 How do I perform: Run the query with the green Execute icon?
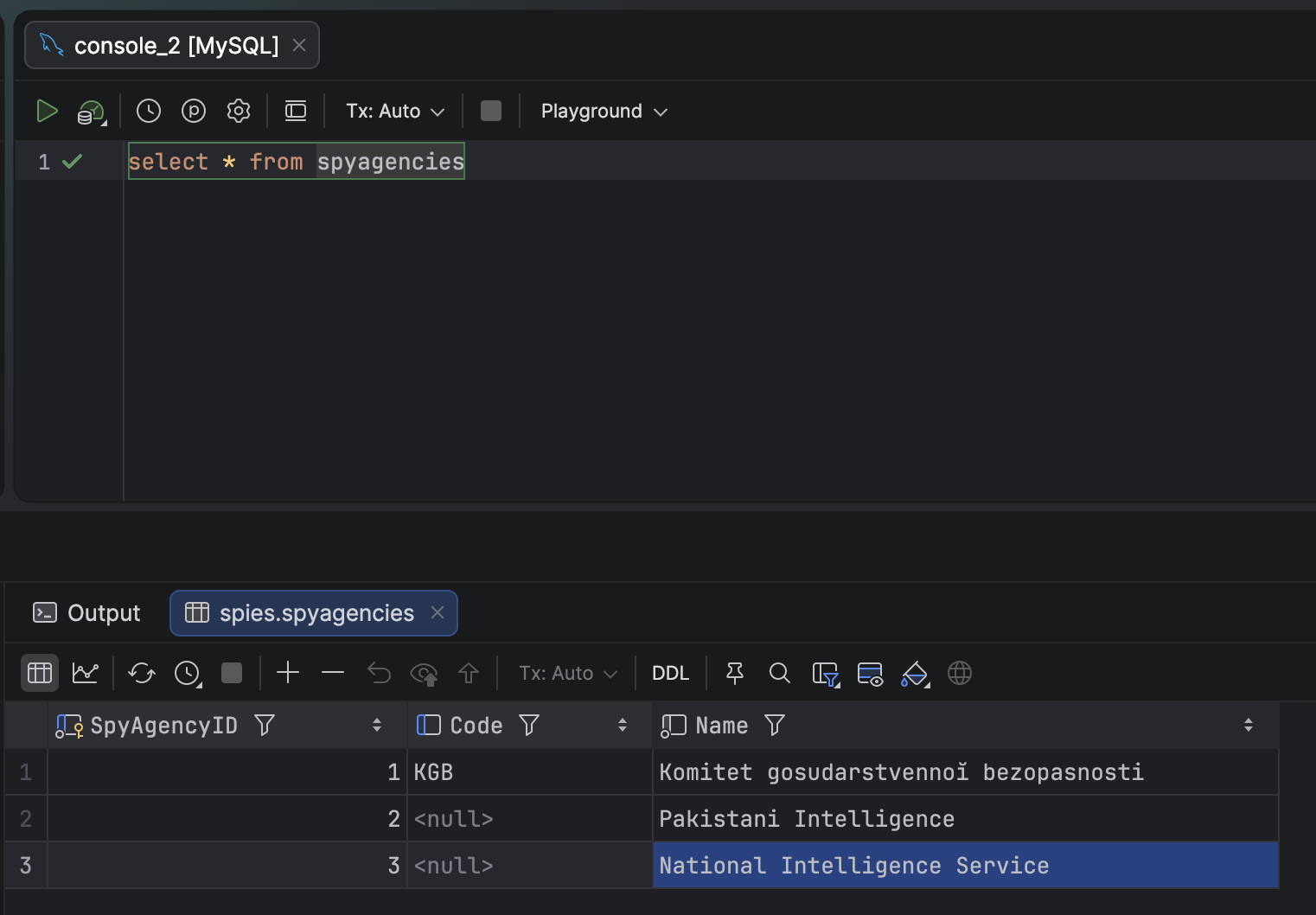tap(47, 111)
